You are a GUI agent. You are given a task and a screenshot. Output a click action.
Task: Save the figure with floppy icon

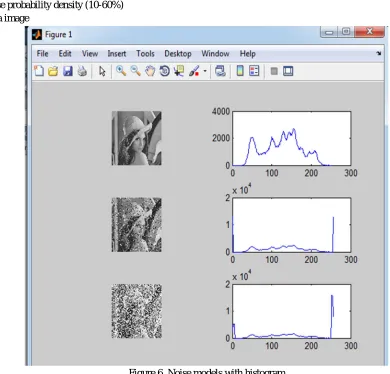[x=68, y=71]
